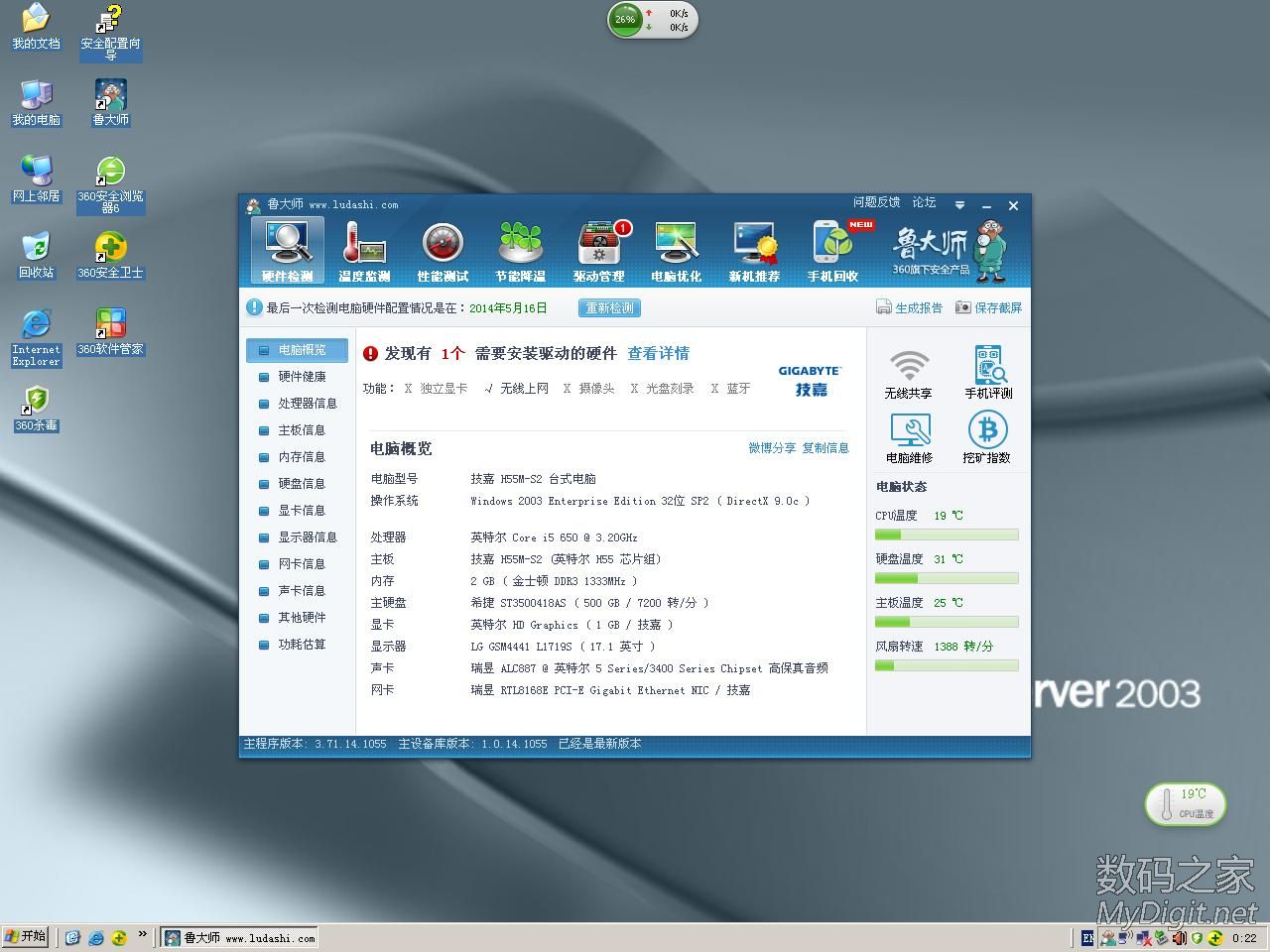Select 电脑概览 in the sidebar
The width and height of the screenshot is (1270, 952).
298,350
